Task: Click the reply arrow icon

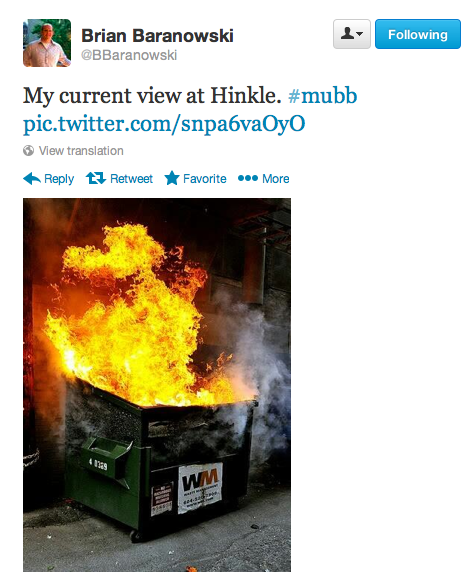Action: (32, 179)
